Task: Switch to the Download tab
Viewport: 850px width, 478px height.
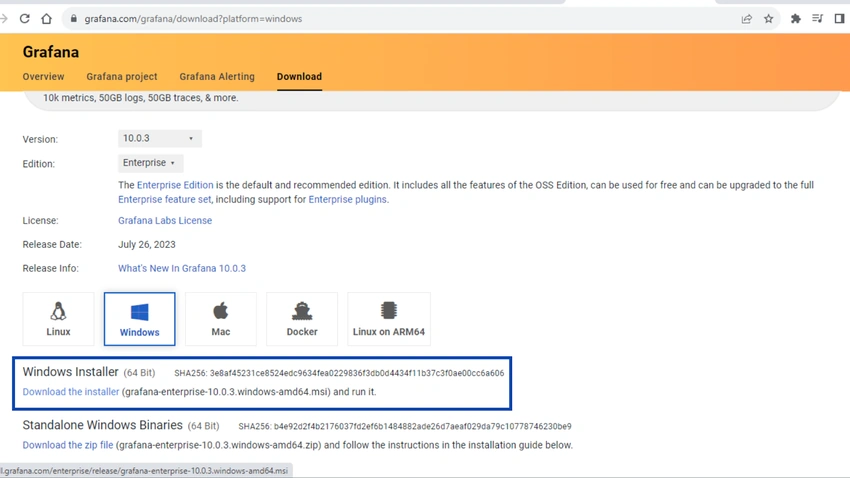Action: [x=299, y=76]
